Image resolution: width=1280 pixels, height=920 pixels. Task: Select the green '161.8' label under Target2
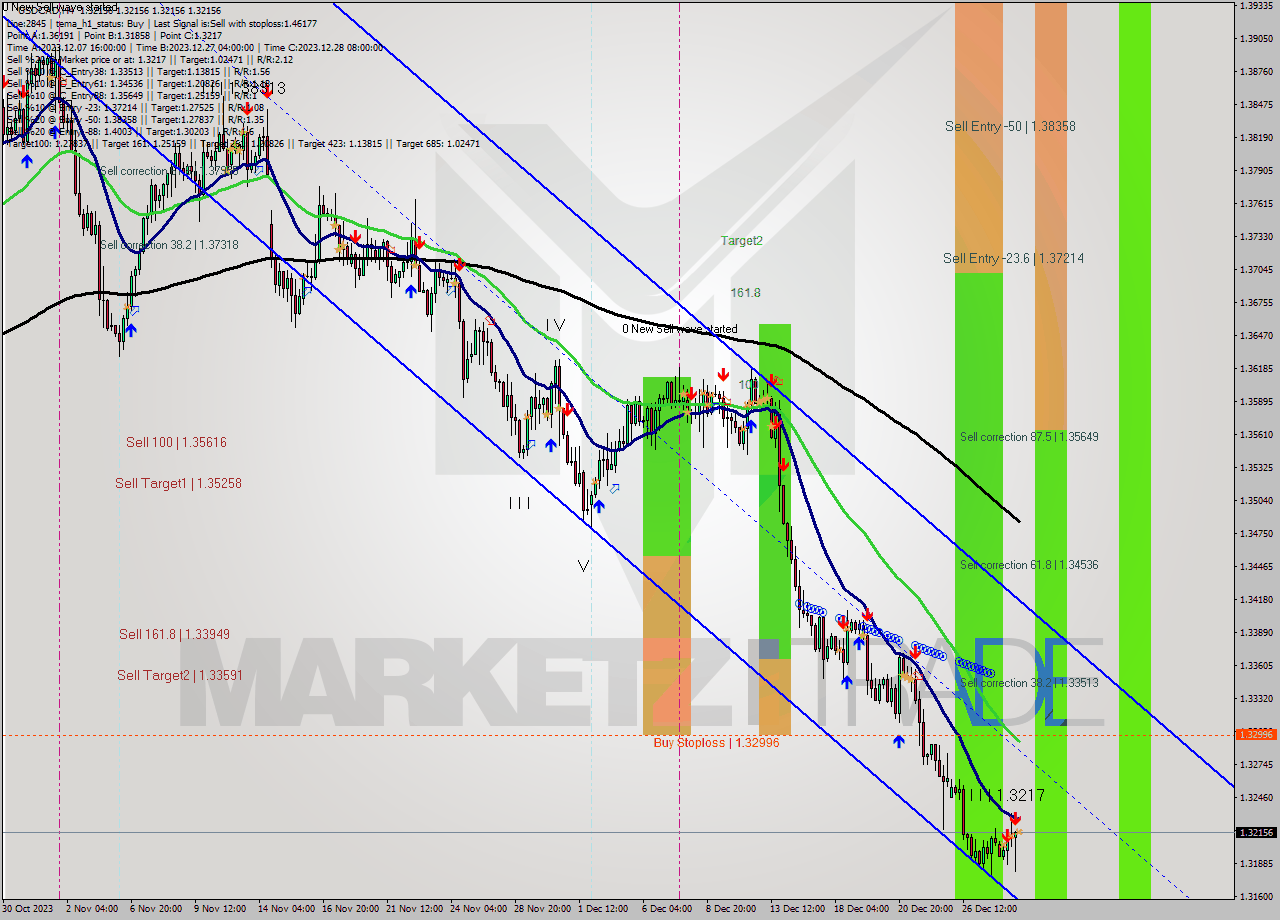tap(745, 293)
